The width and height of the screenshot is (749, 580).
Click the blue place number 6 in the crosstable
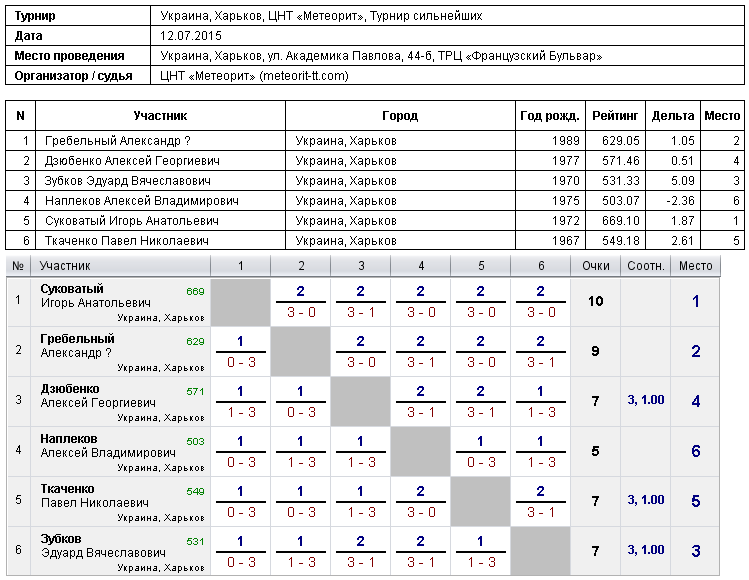pyautogui.click(x=696, y=451)
